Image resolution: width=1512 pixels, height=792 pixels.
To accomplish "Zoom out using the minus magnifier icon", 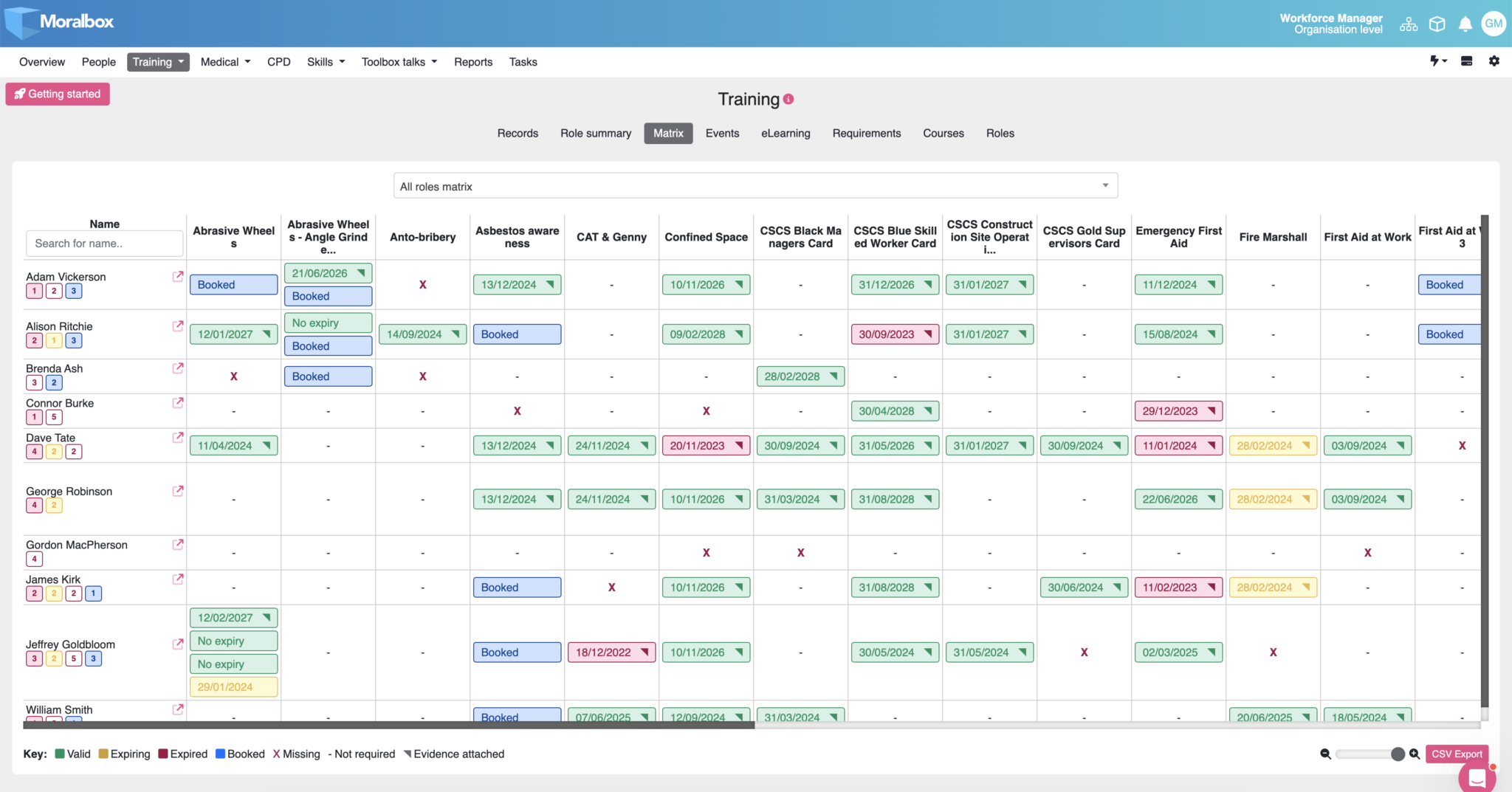I will coord(1324,754).
